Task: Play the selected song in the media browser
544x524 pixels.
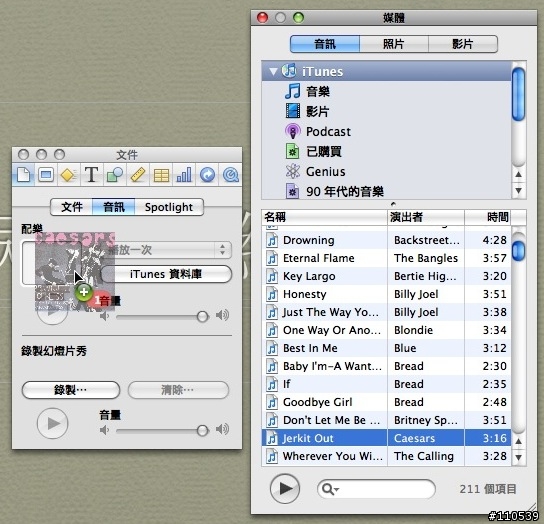Action: (285, 489)
